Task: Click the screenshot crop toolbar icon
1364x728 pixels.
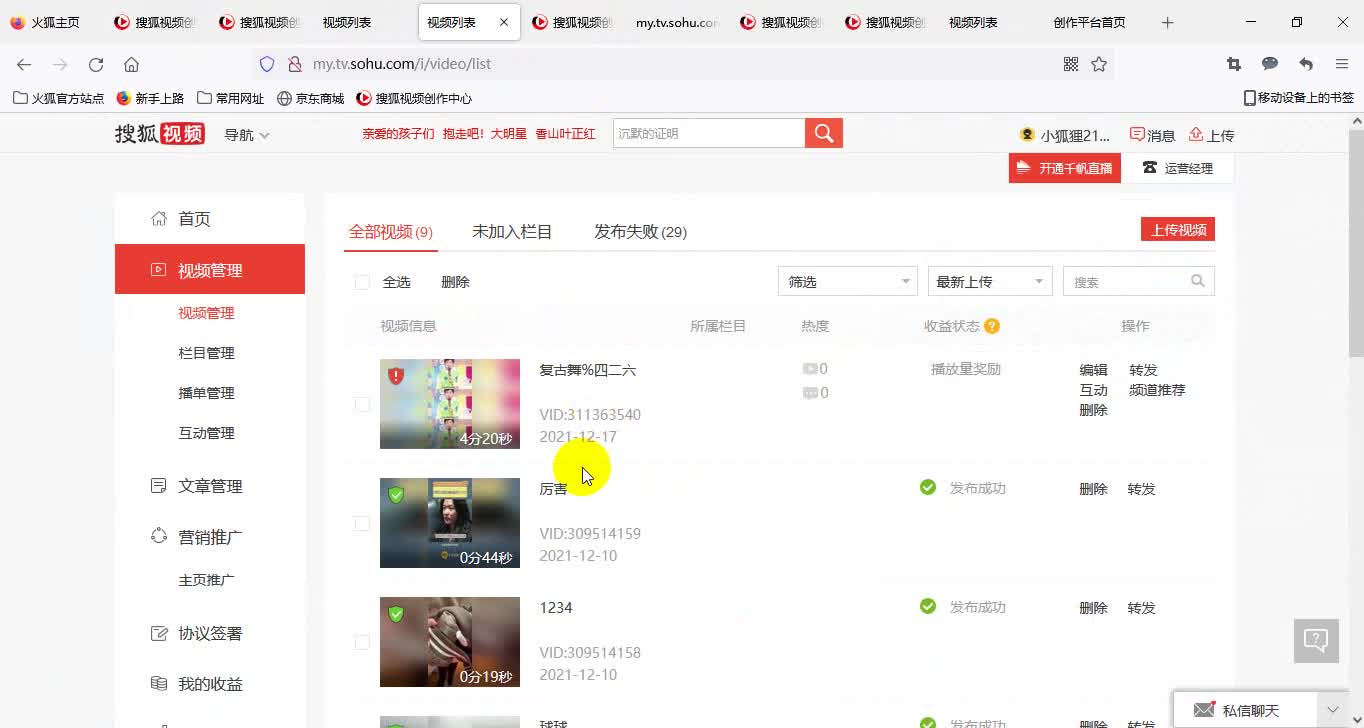Action: pyautogui.click(x=1234, y=64)
